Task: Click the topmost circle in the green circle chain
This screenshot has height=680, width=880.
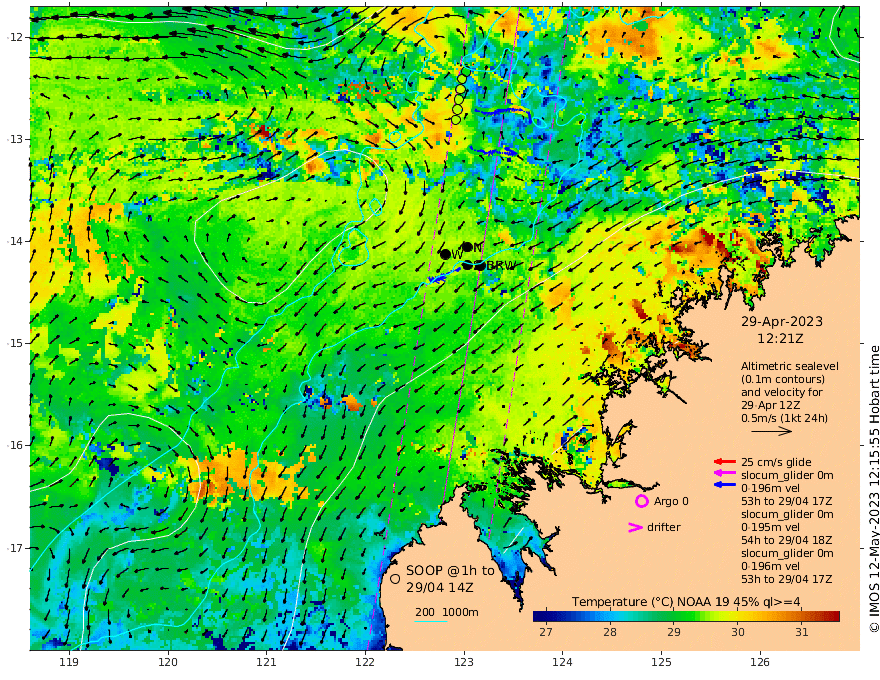Action: (465, 71)
